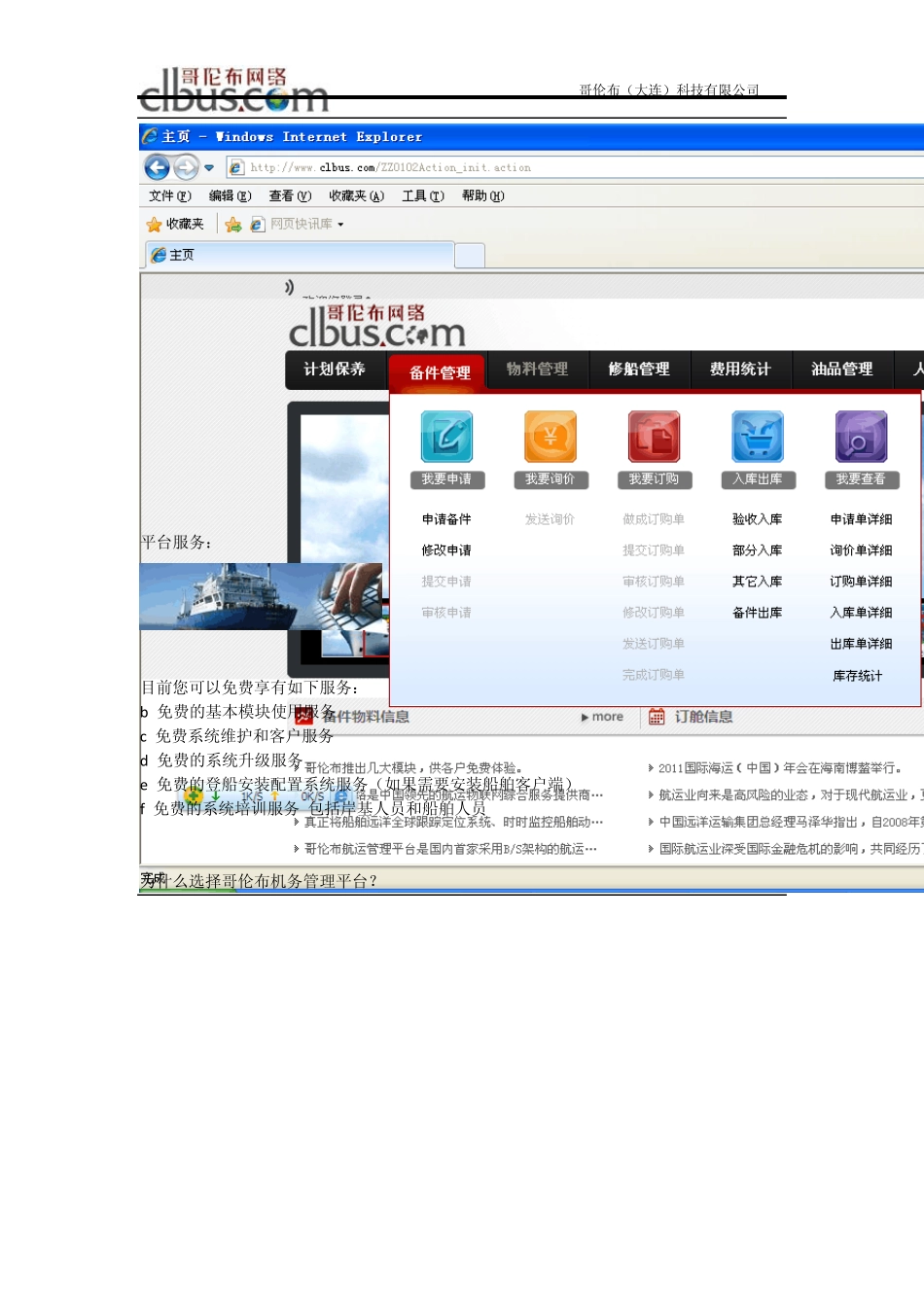Viewport: 924px width, 1307px height.
Task: Open the 油品管理 navigation tab
Action: [x=842, y=370]
